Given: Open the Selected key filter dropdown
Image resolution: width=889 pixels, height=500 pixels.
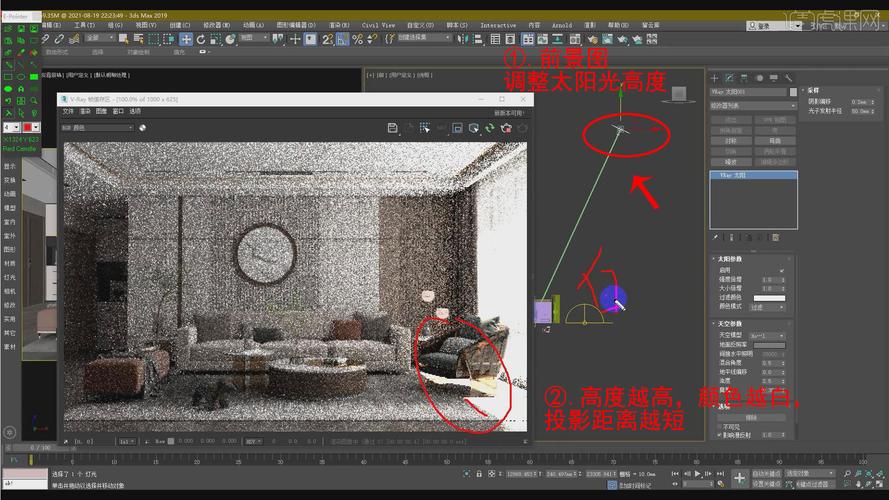Looking at the screenshot, I should click(810, 473).
